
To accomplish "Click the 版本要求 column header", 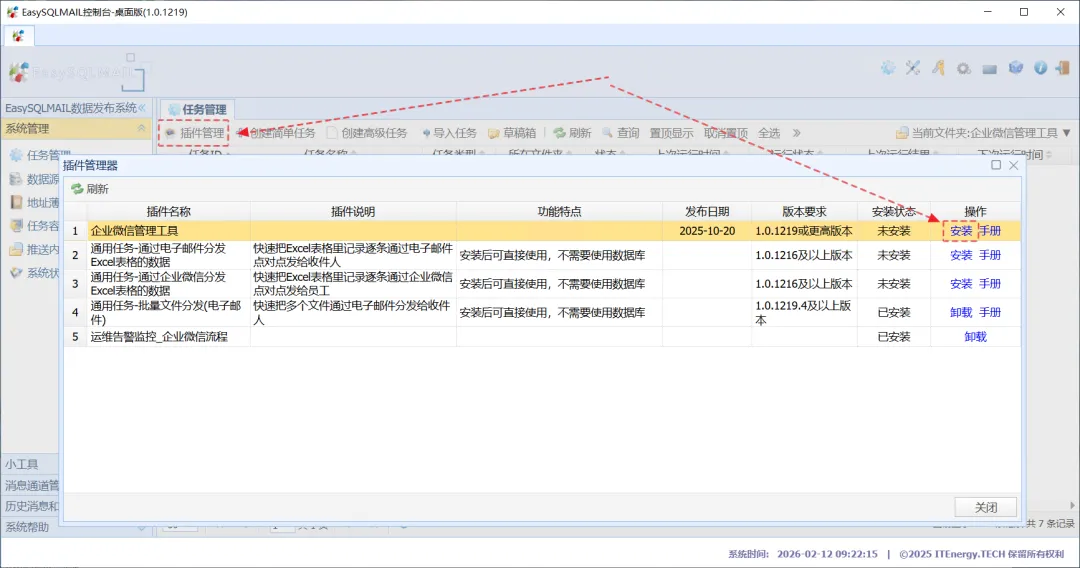I will tap(804, 211).
